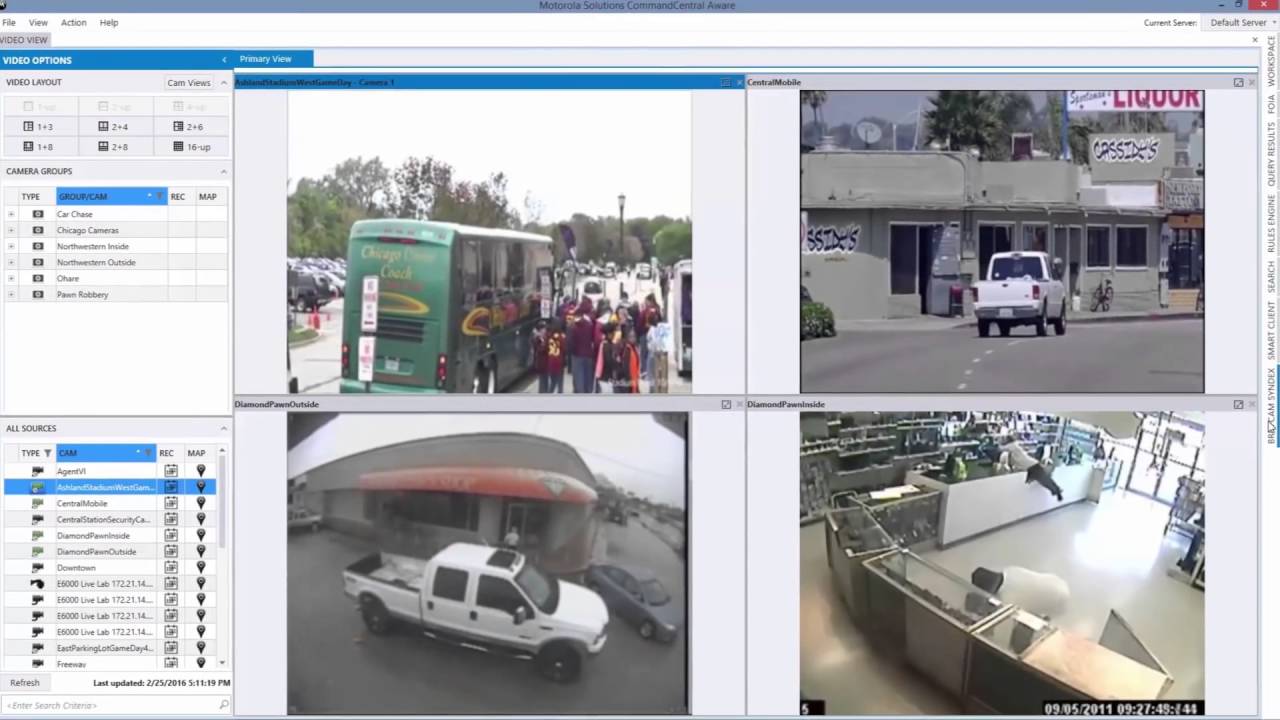Click the Video View tab label

(24, 40)
